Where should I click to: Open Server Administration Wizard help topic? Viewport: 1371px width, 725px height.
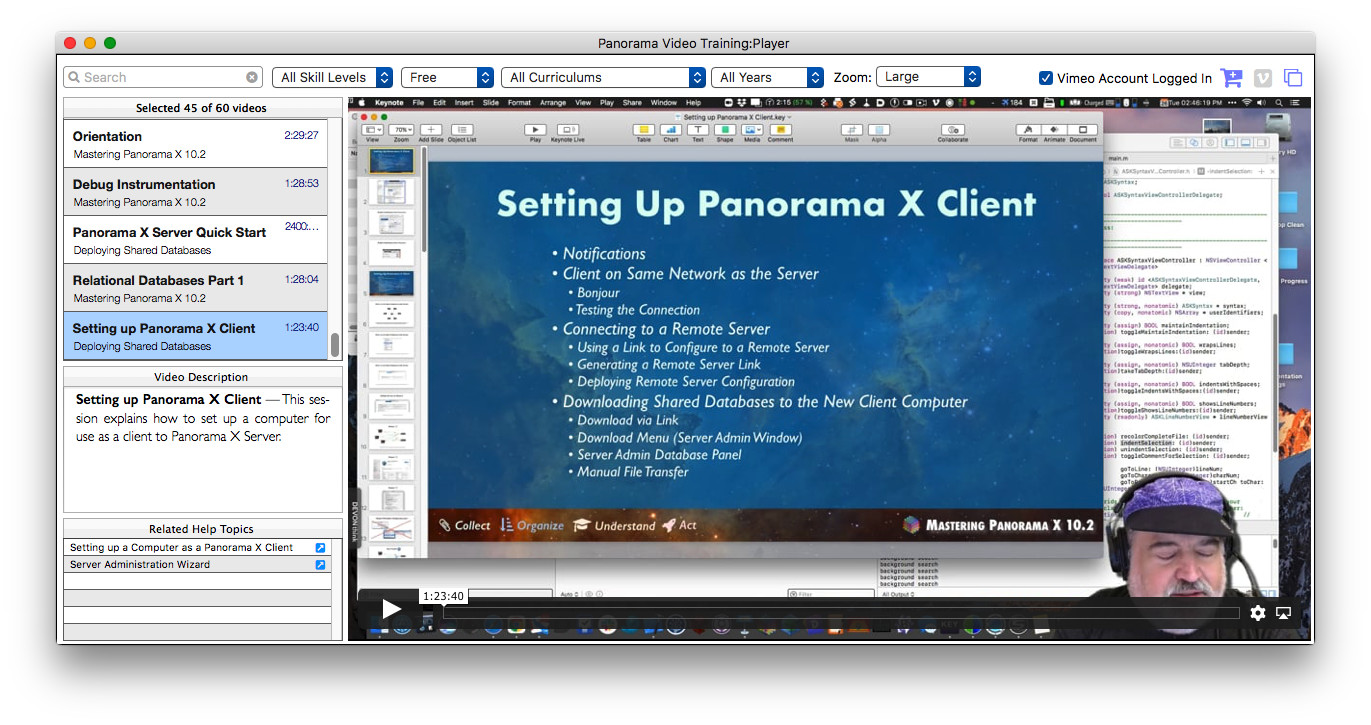click(x=140, y=565)
